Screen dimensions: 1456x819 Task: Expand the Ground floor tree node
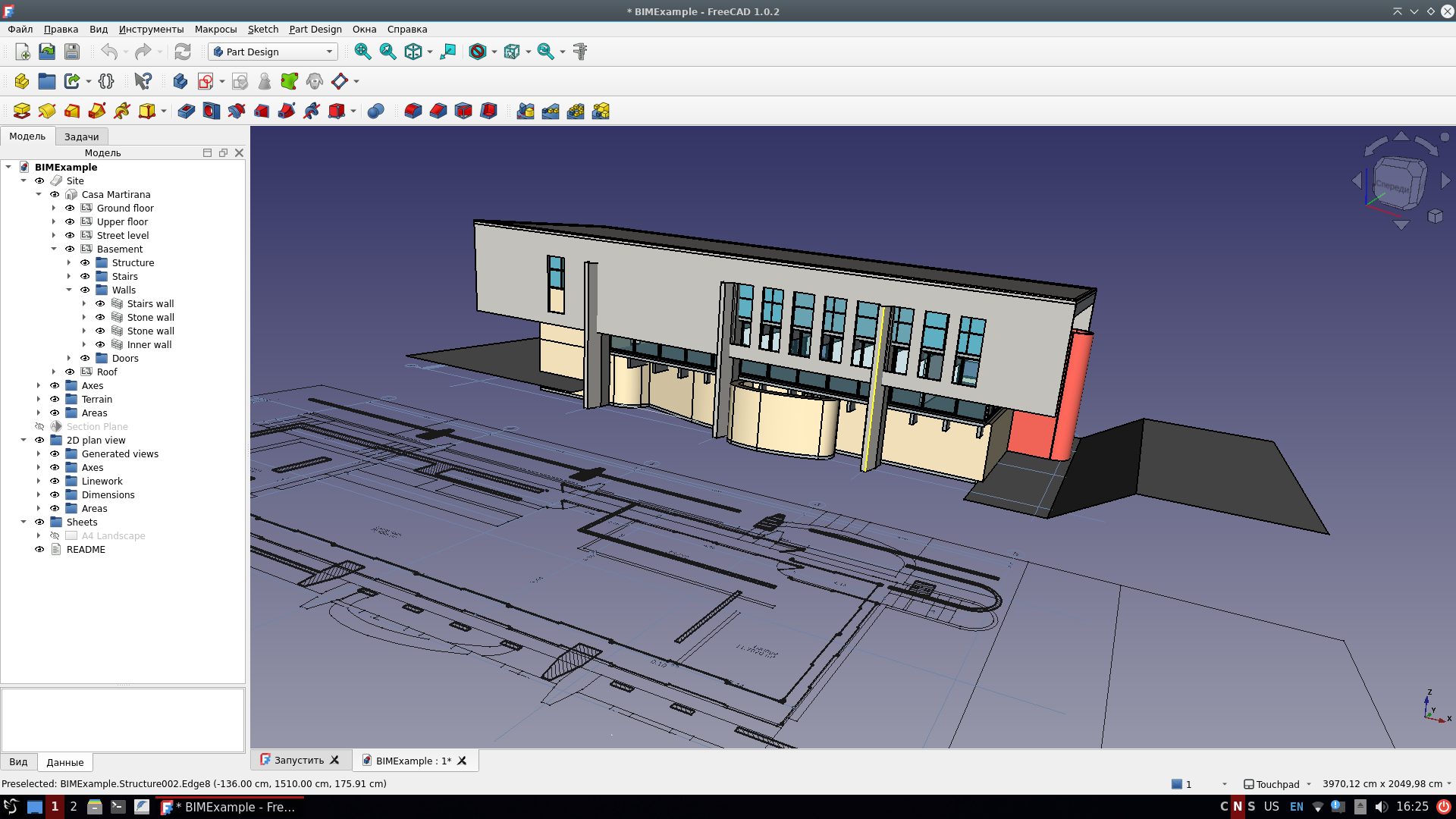coord(55,208)
